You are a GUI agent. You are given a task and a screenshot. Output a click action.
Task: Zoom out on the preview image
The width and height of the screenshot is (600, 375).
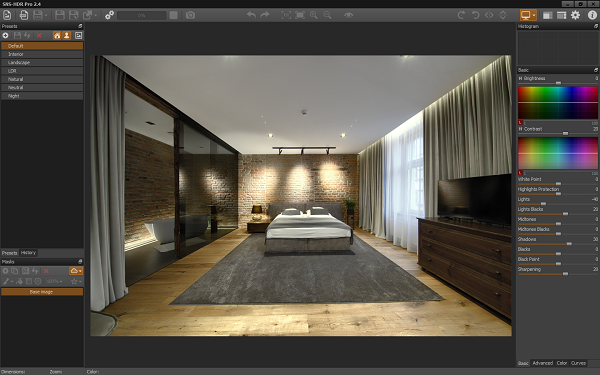click(x=327, y=15)
